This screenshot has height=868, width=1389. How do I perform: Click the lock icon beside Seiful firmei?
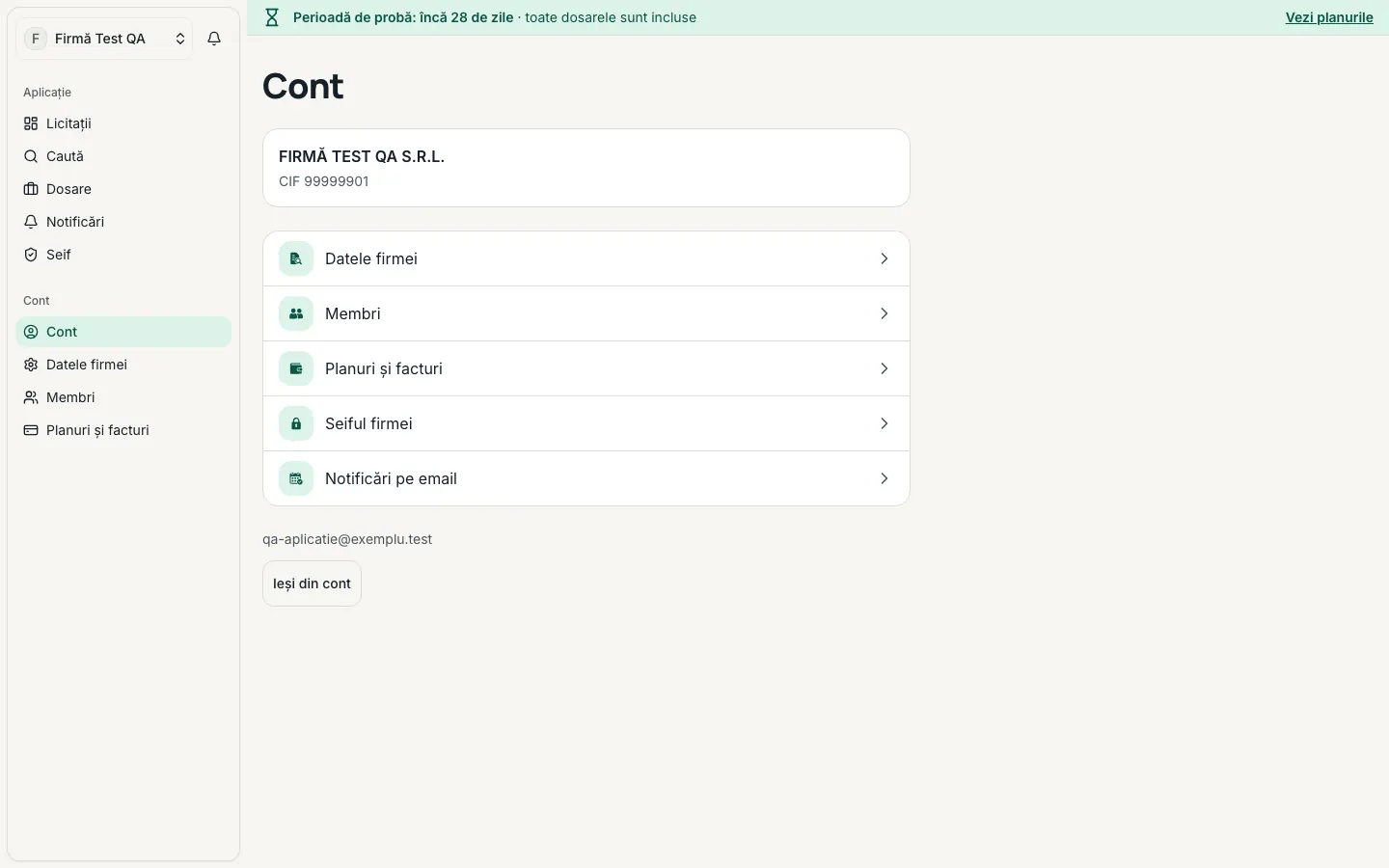tap(296, 423)
